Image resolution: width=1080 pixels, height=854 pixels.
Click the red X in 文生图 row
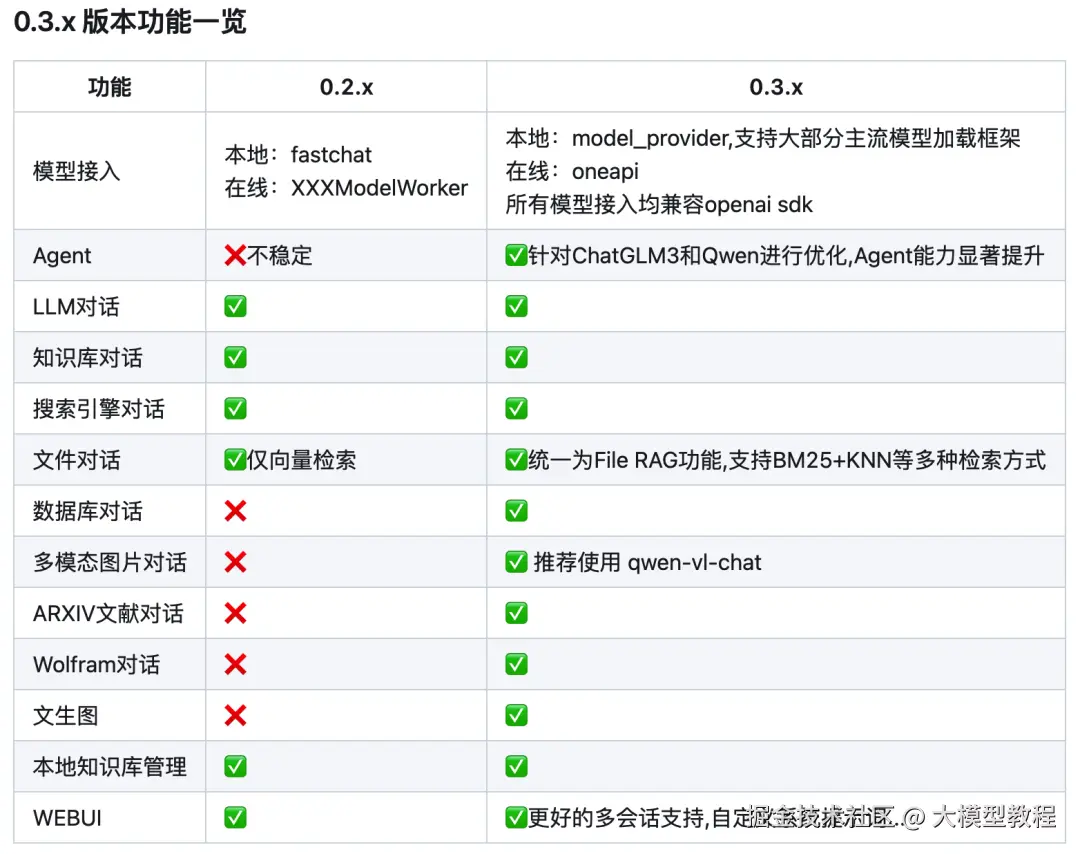click(235, 716)
